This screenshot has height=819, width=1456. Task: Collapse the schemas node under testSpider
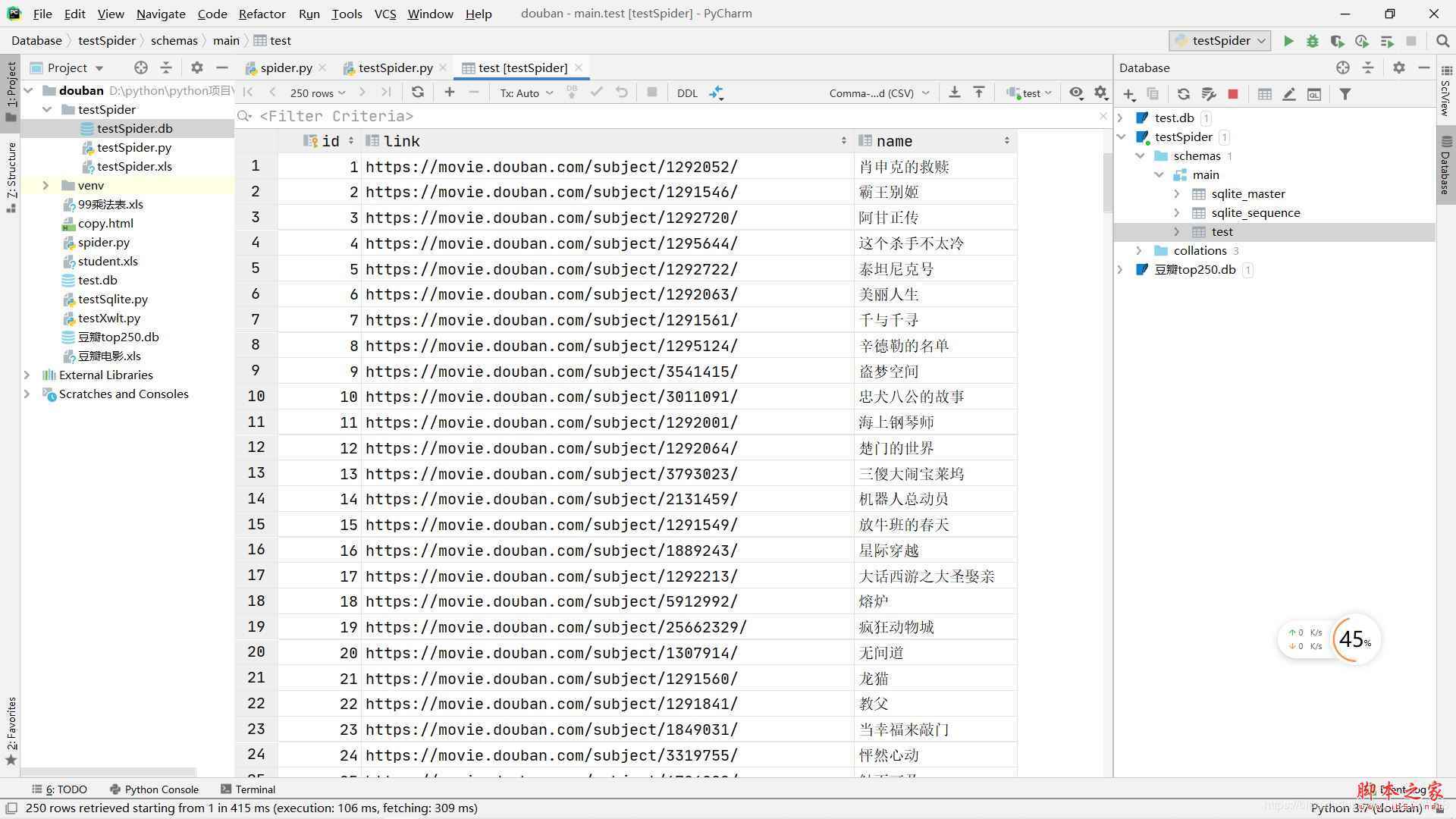1141,155
